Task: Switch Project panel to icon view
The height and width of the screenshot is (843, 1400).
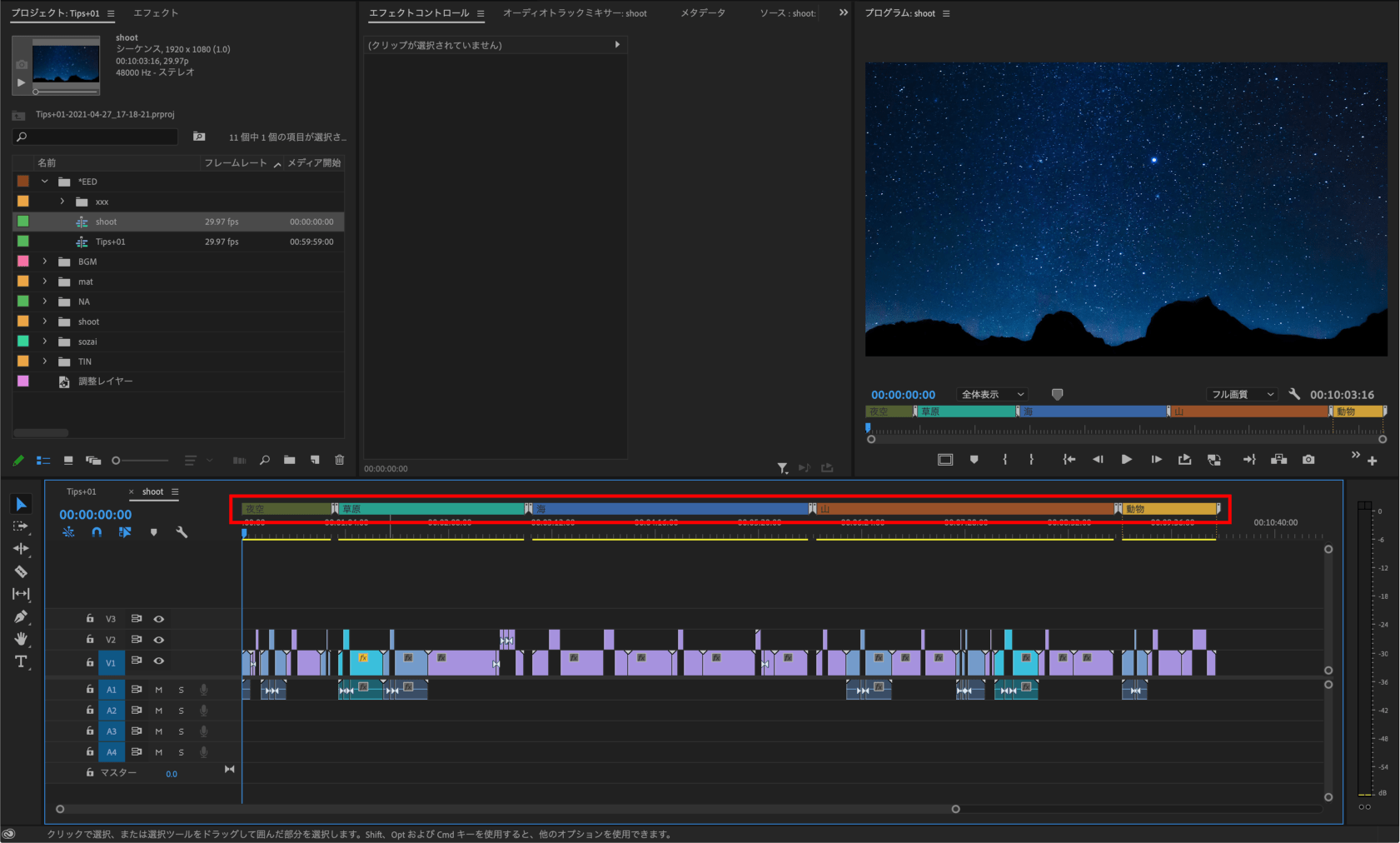Action: click(x=68, y=460)
